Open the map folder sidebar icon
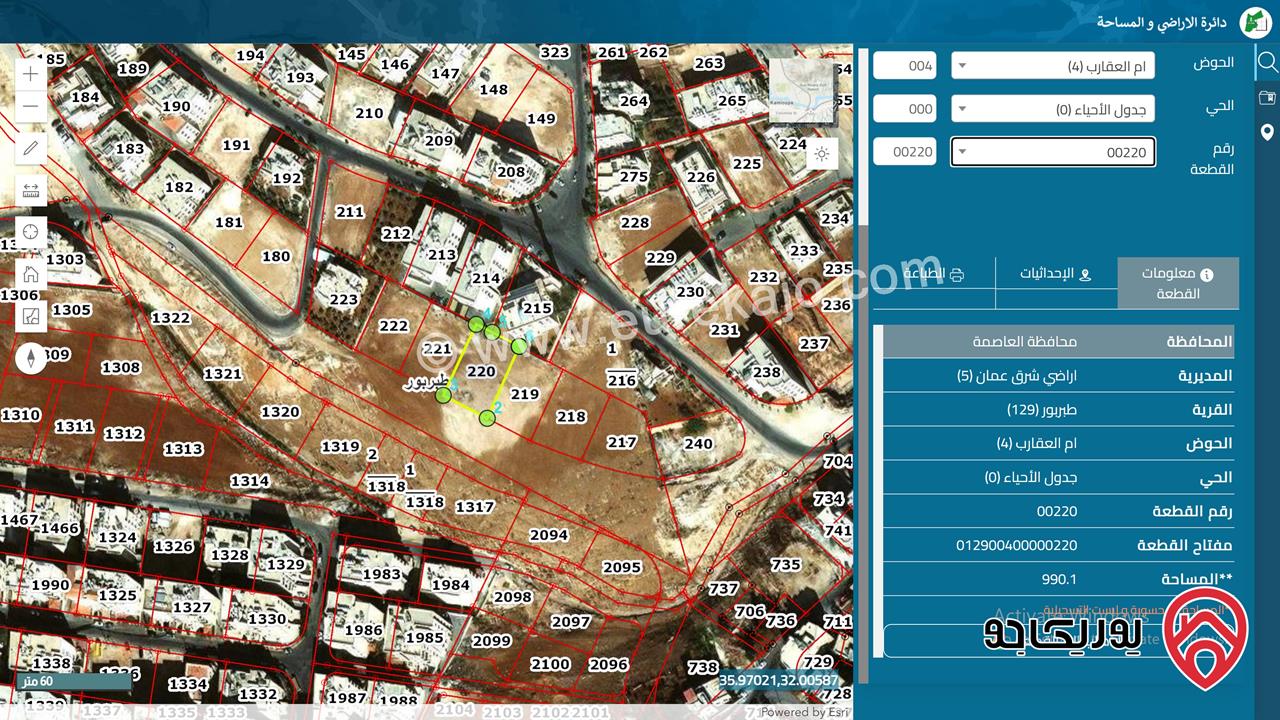Screen dimensions: 1280x720 pos(1267,97)
